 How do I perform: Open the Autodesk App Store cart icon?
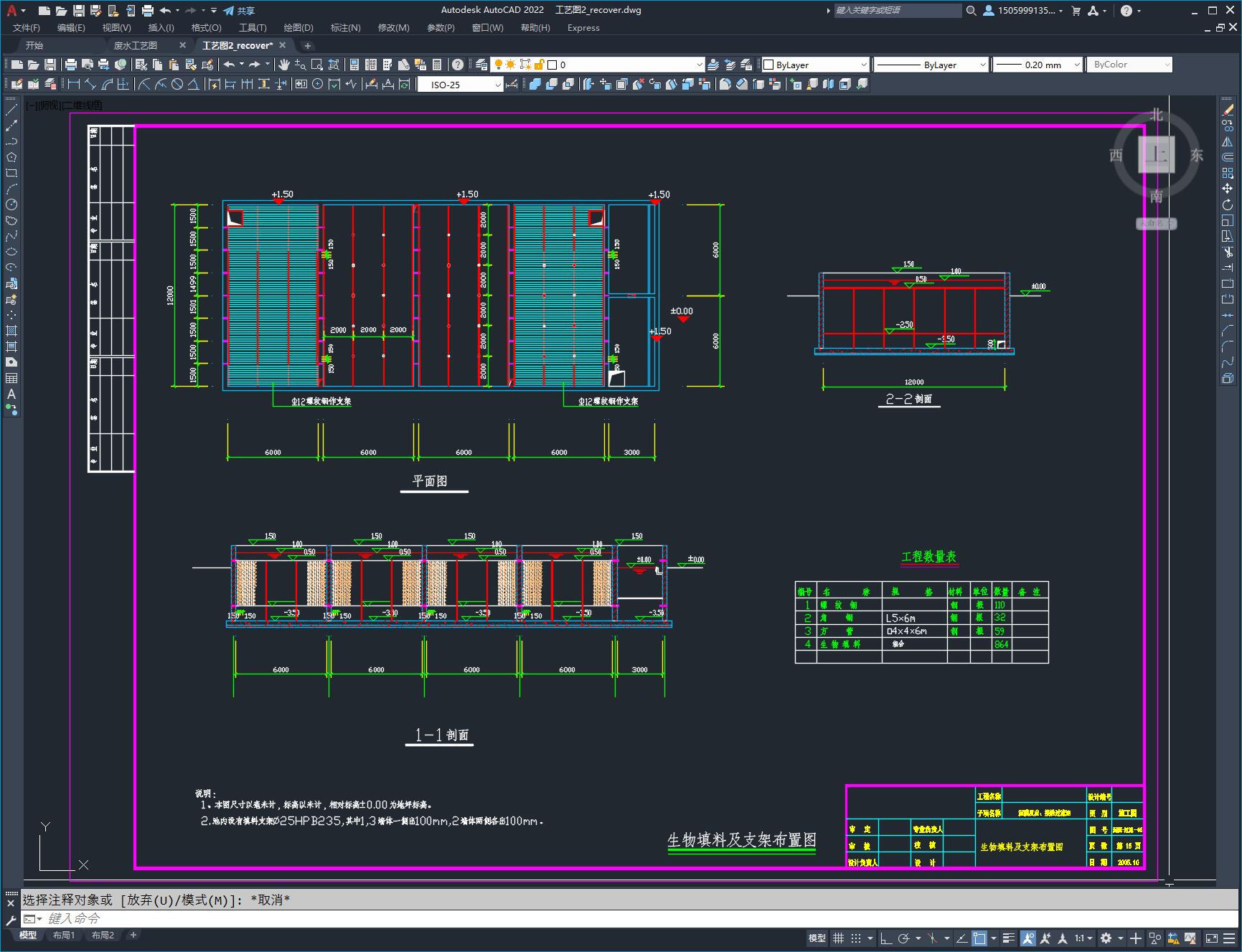coord(1076,11)
